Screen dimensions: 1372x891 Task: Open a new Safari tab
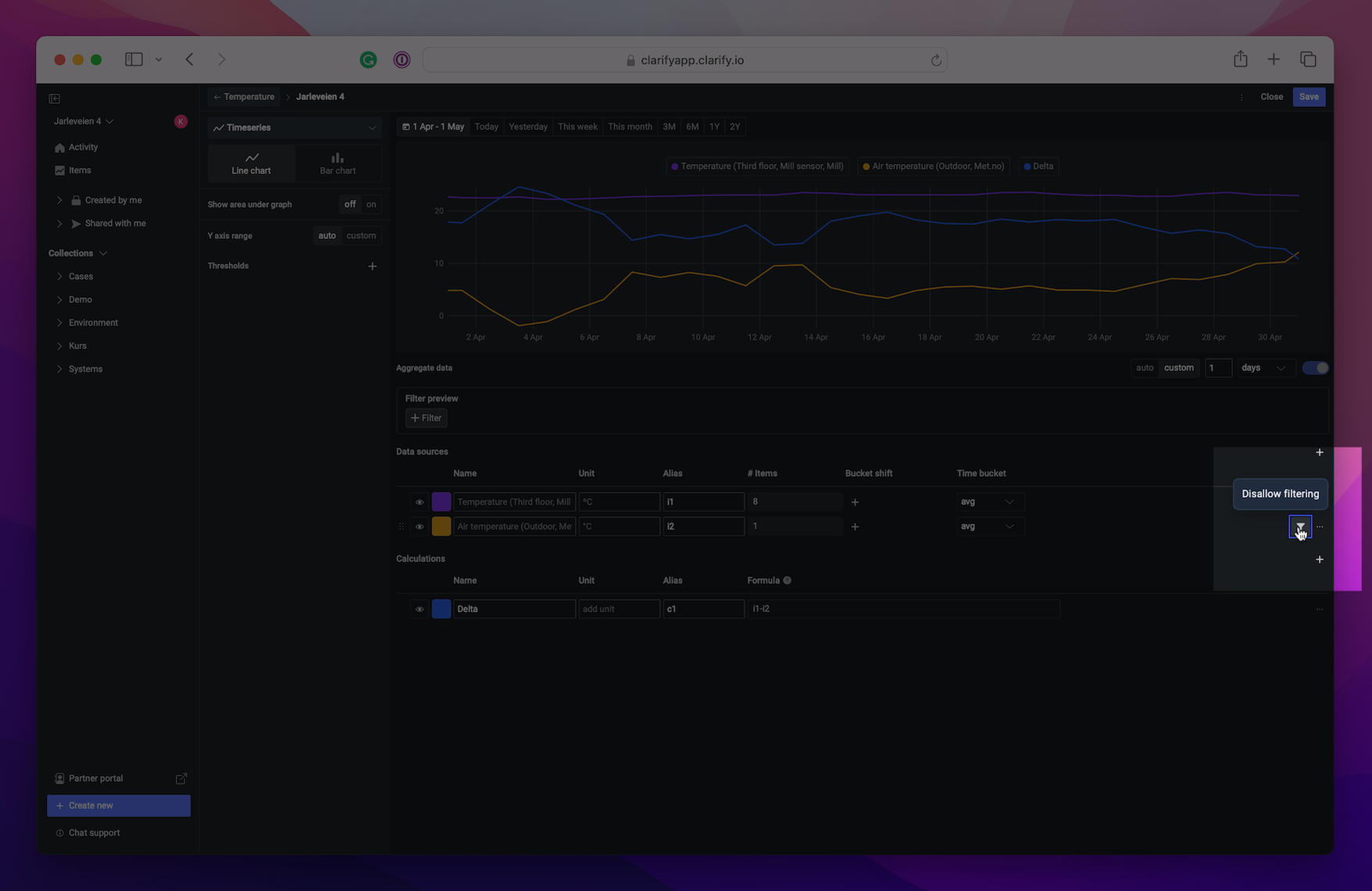[x=1274, y=59]
